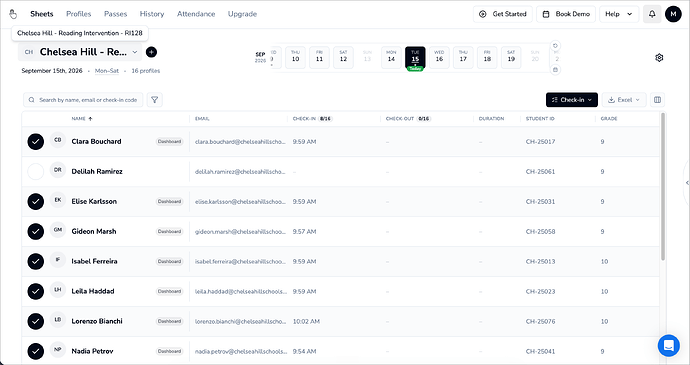690x365 pixels.
Task: Click the CB avatar for Clara Bouchard
Action: click(x=58, y=140)
